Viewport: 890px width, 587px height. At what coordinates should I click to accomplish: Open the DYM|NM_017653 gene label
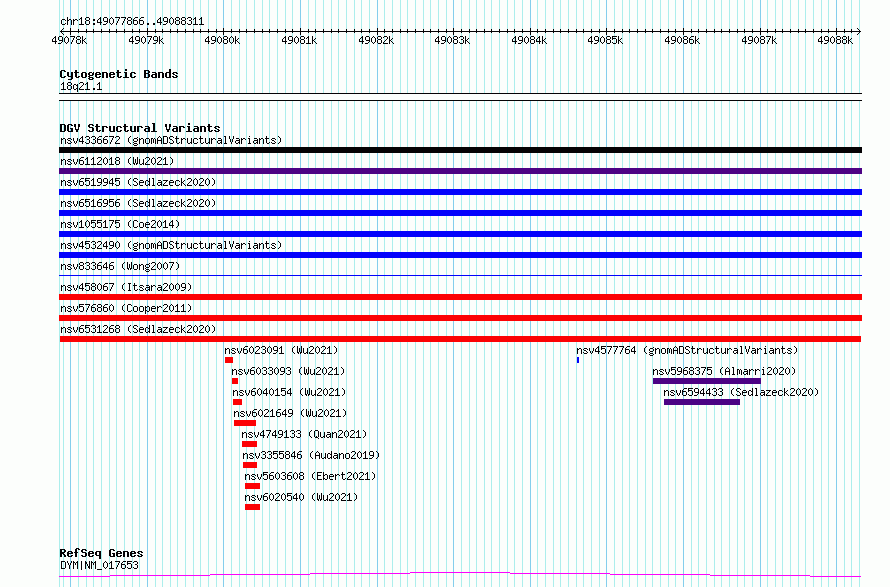click(99, 565)
